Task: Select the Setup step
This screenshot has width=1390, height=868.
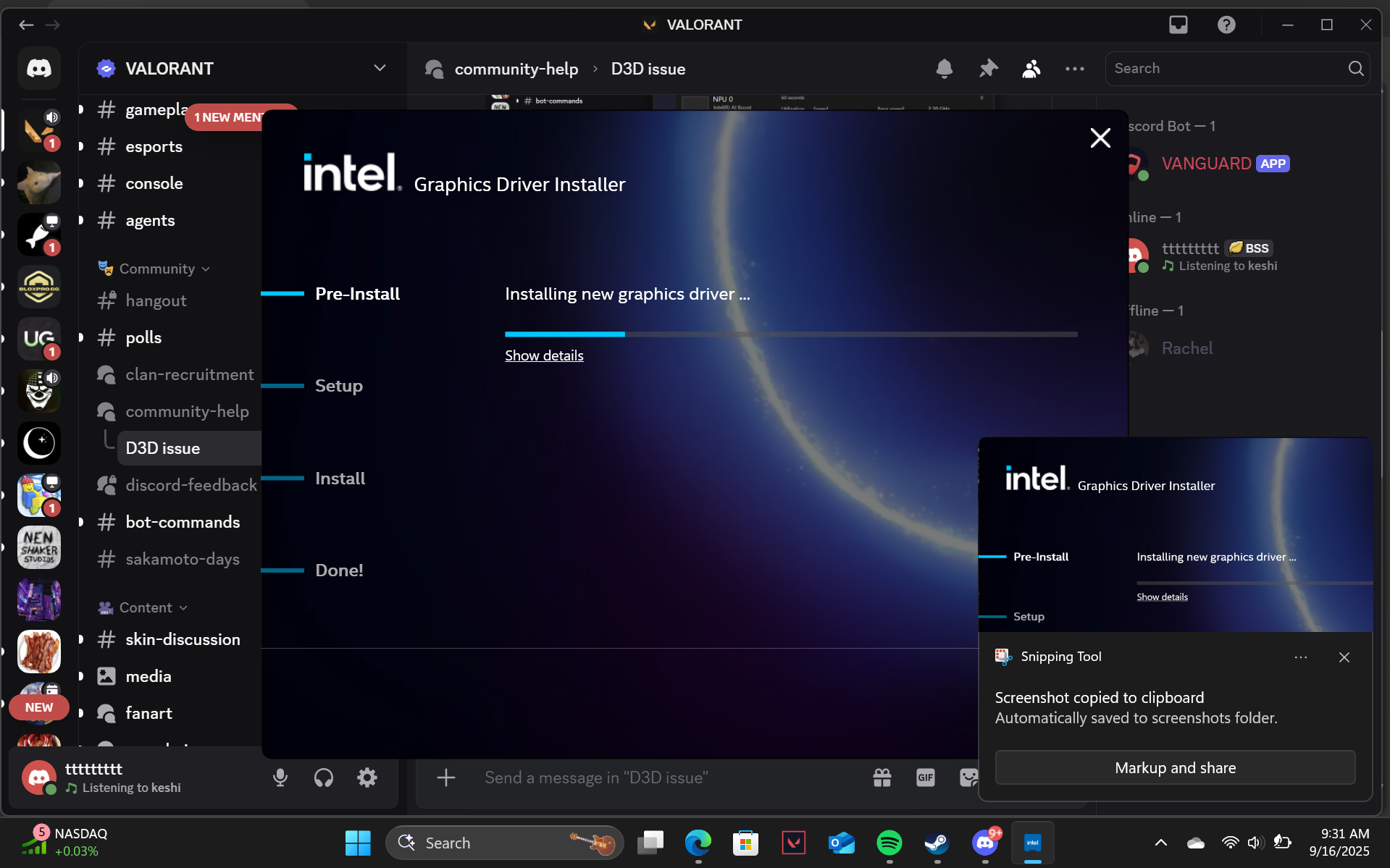Action: 339,386
